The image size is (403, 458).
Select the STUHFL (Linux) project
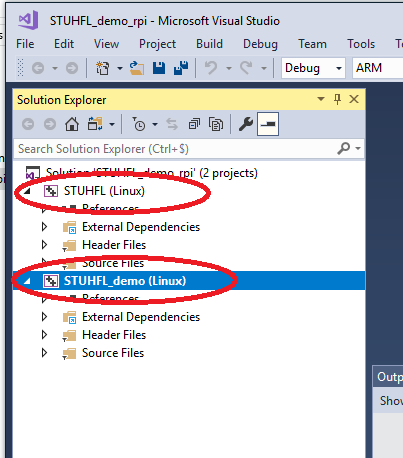tap(104, 191)
